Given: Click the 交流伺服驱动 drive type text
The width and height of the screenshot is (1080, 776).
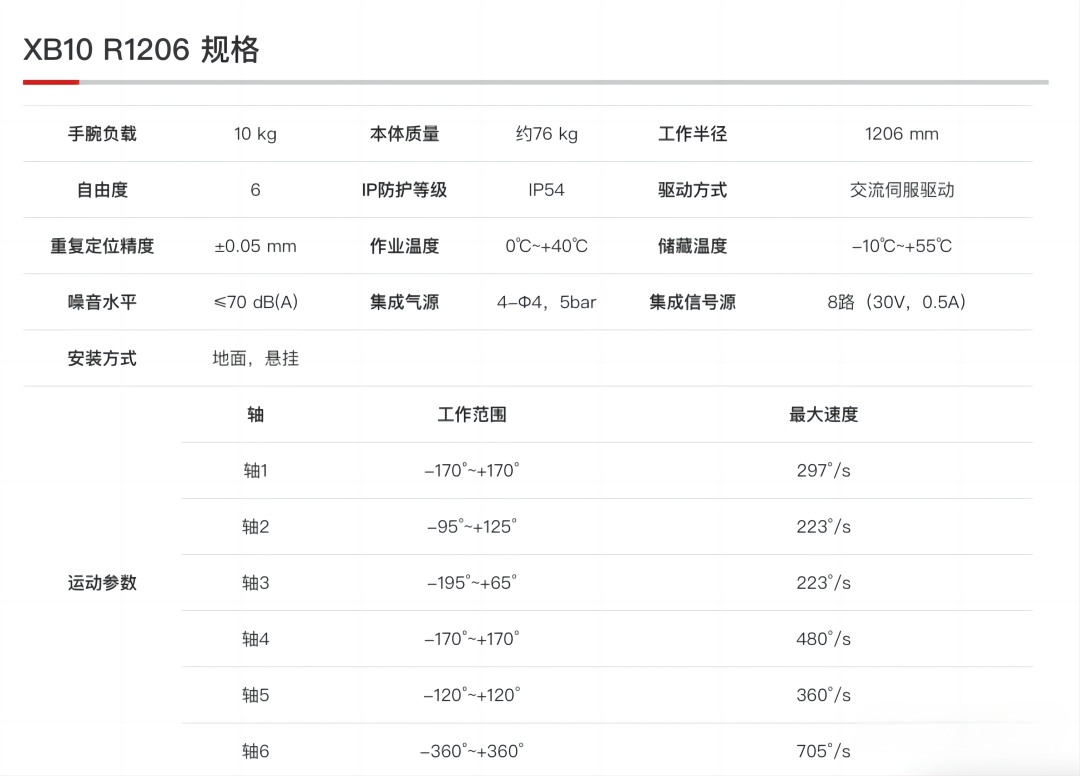Looking at the screenshot, I should point(901,190).
